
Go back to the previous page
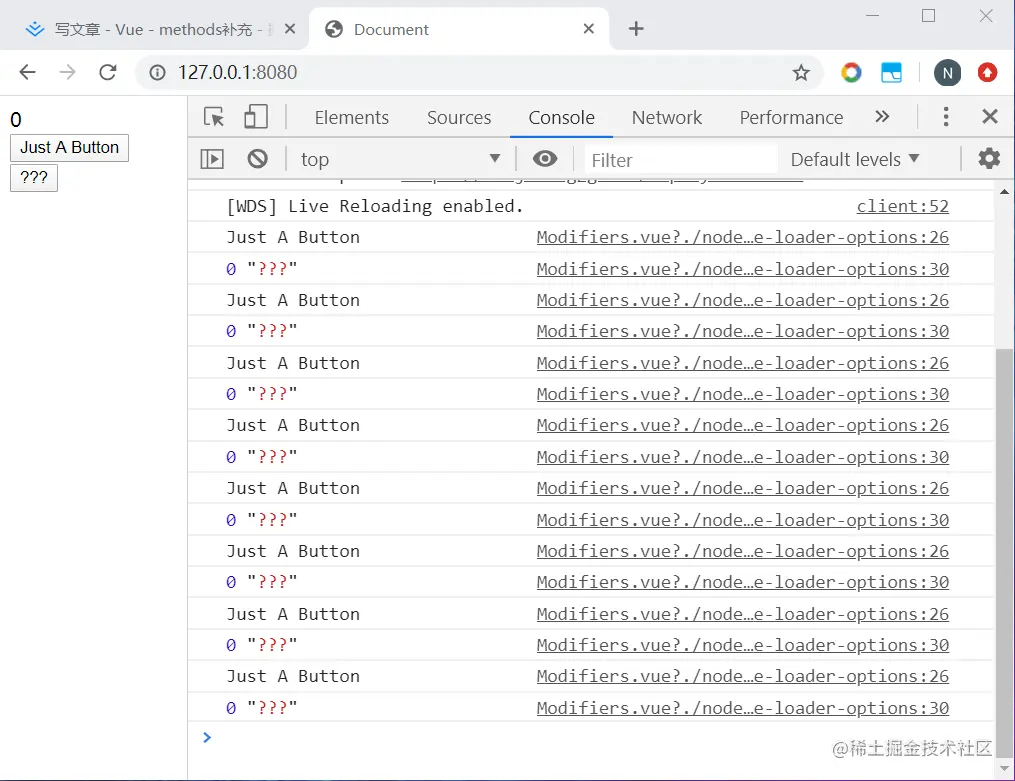(27, 72)
